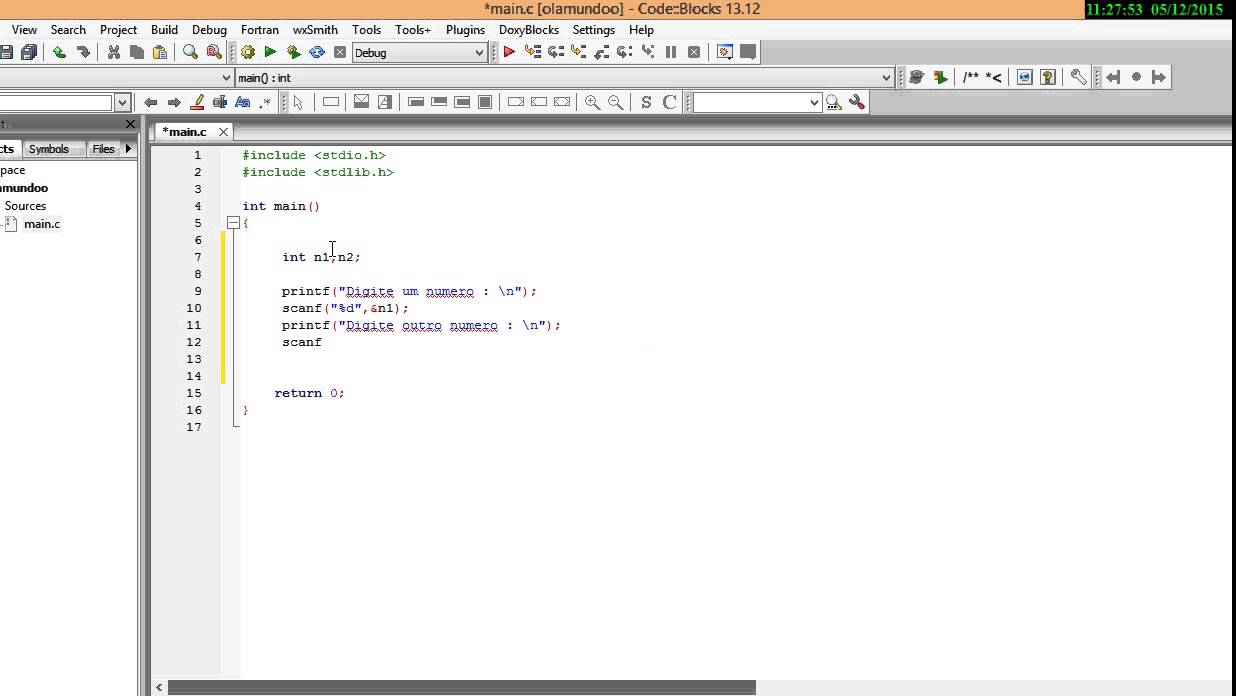This screenshot has height=696, width=1236.
Task: Click the toggle bookmark dot icon
Action: pyautogui.click(x=1136, y=77)
